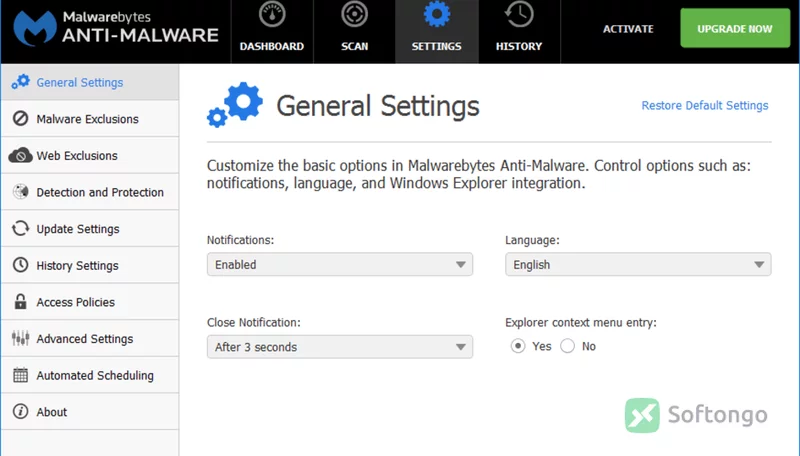Open Automated Scheduling in the sidebar
The height and width of the screenshot is (456, 800).
click(x=90, y=375)
